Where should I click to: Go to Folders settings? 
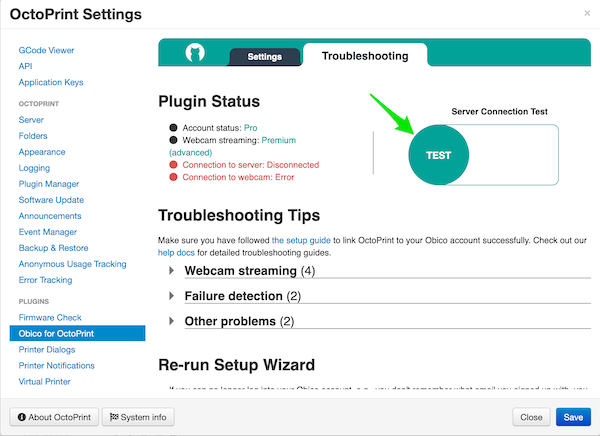[x=33, y=136]
